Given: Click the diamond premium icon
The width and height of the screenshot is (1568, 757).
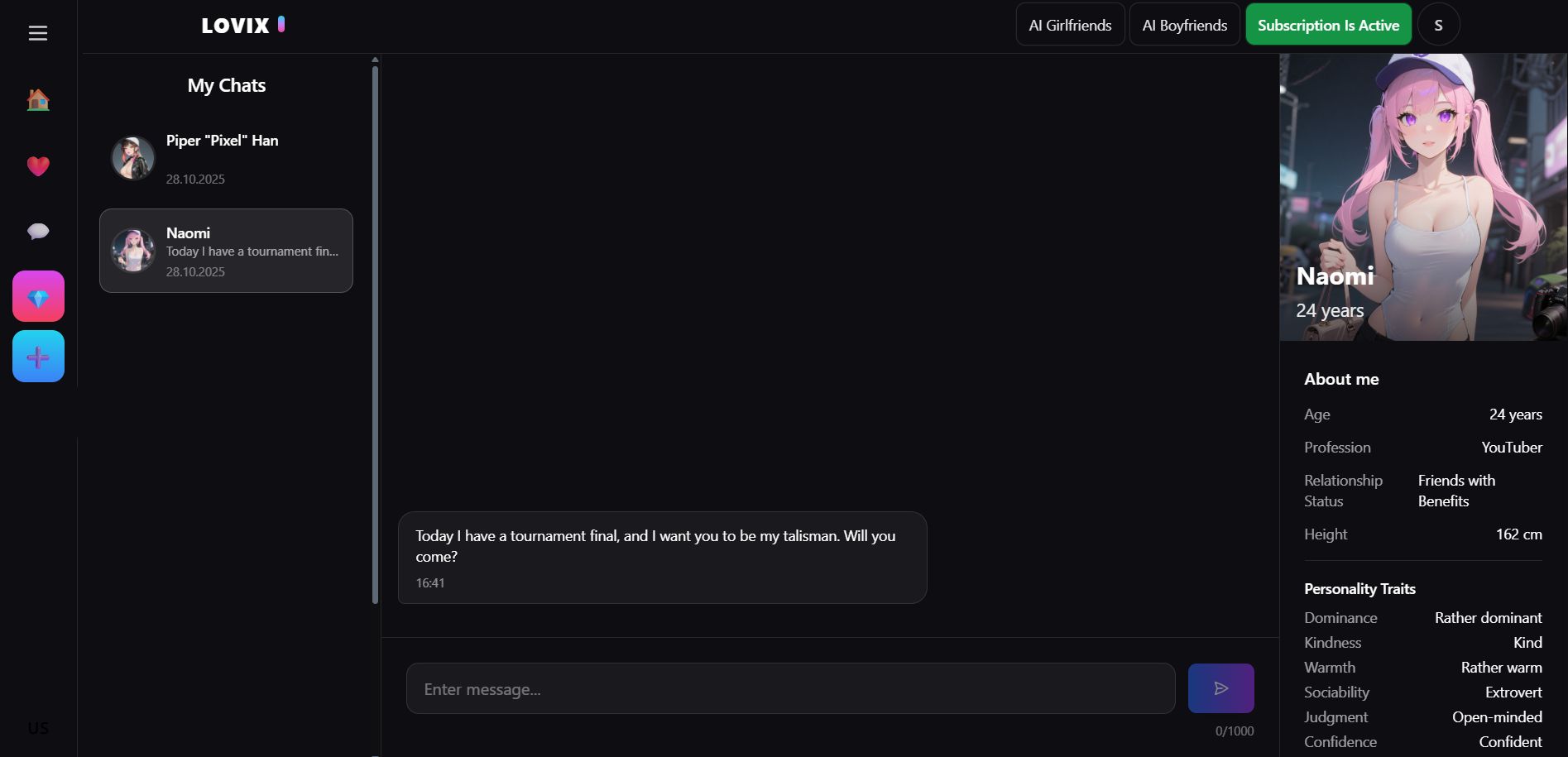Looking at the screenshot, I should 38,296.
